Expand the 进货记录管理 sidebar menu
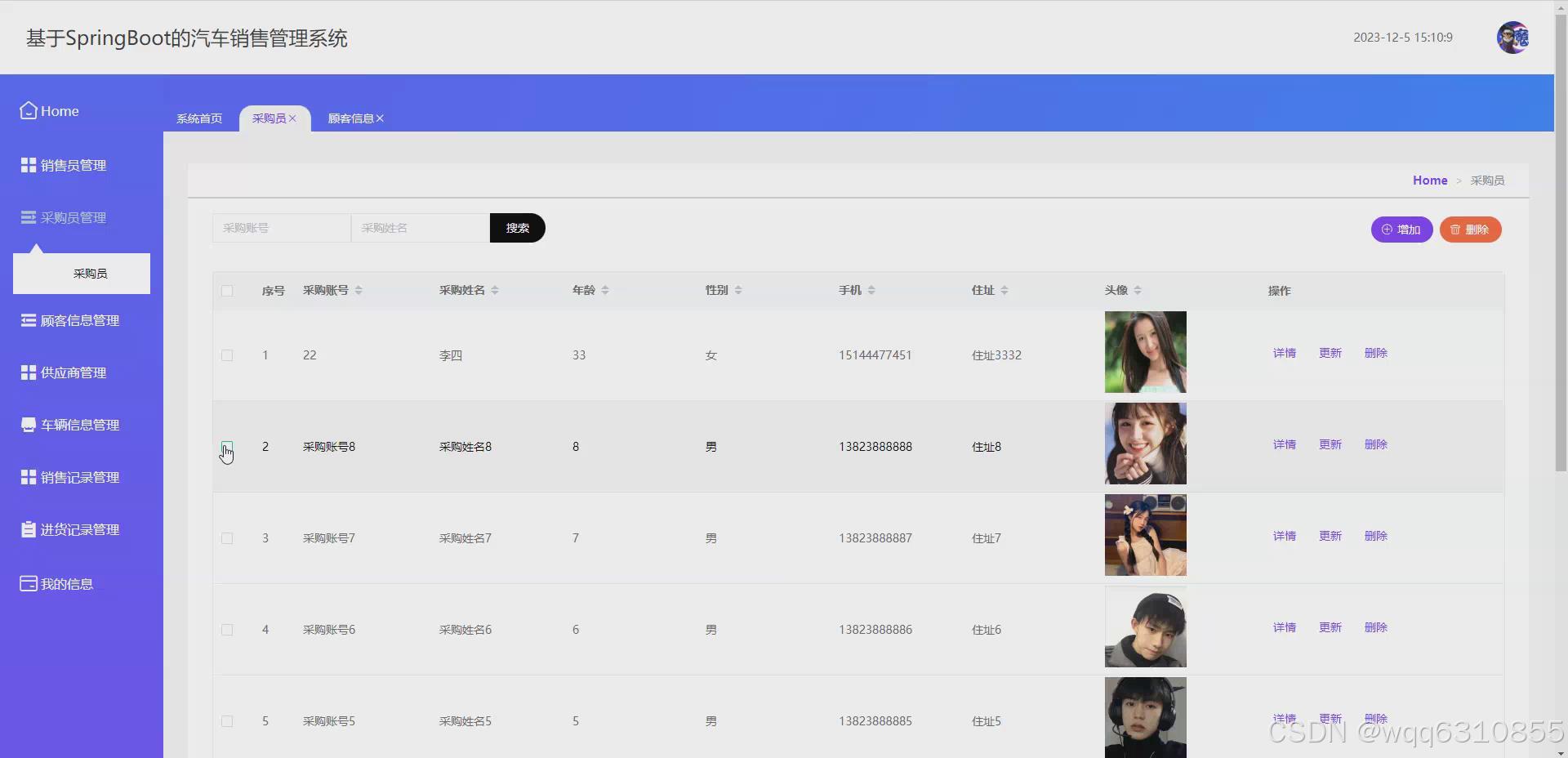1568x758 pixels. [x=80, y=529]
